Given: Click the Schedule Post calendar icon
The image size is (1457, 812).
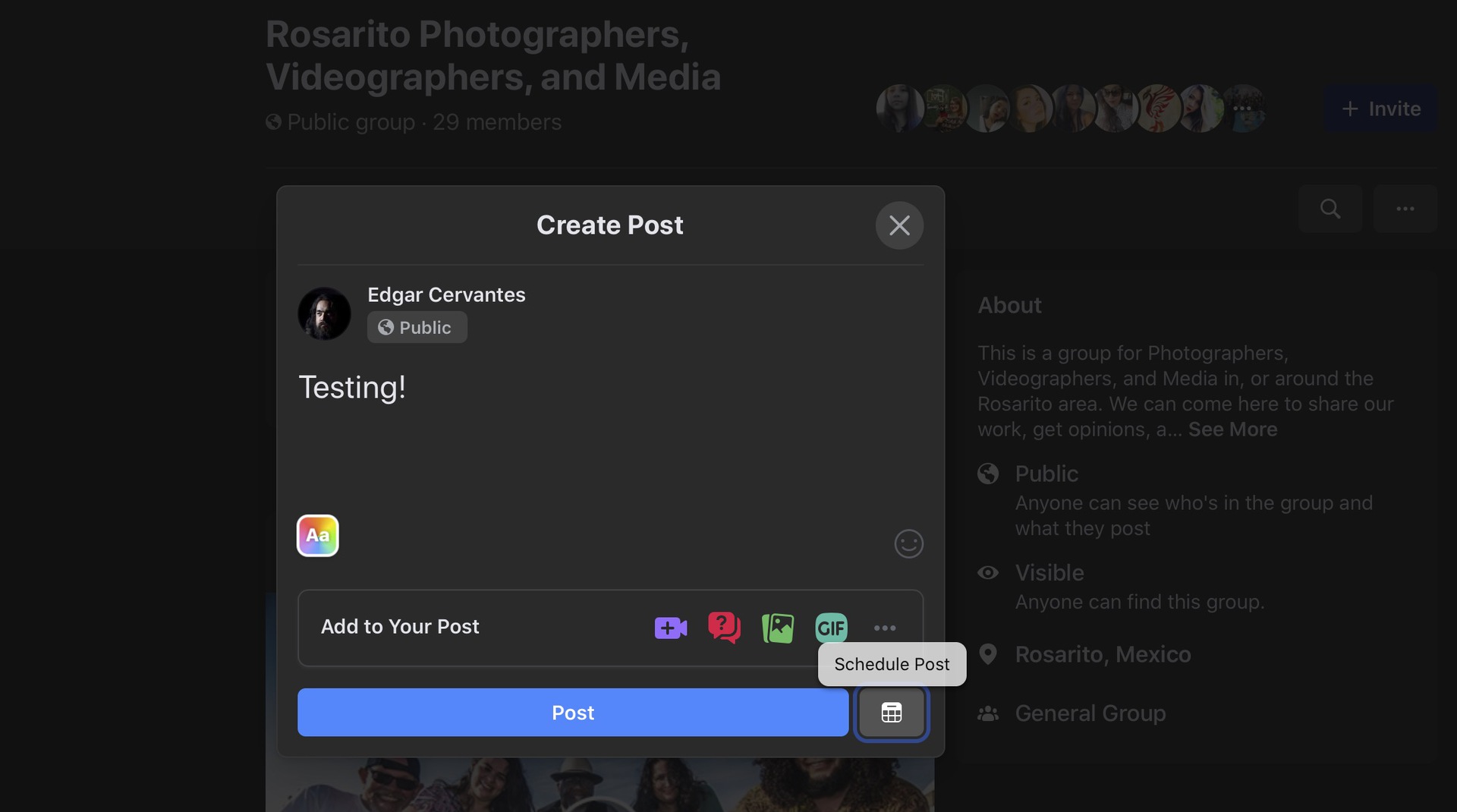Looking at the screenshot, I should pos(891,713).
